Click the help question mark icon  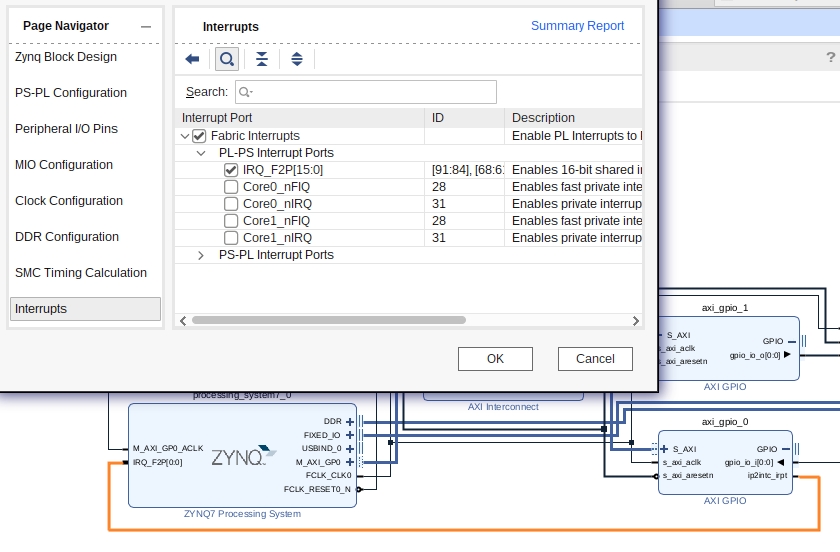(830, 57)
